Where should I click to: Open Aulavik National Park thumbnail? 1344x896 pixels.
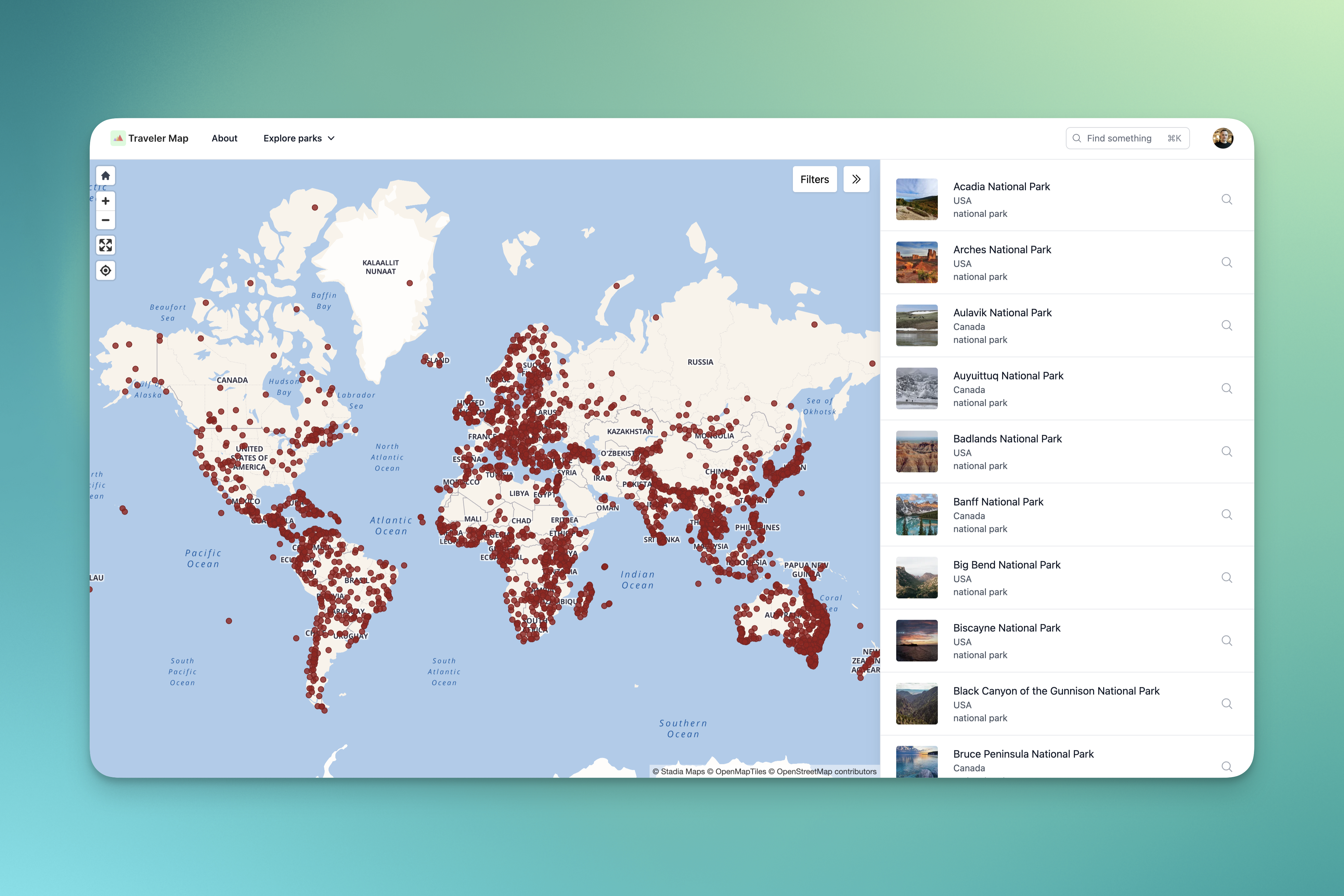click(x=917, y=326)
